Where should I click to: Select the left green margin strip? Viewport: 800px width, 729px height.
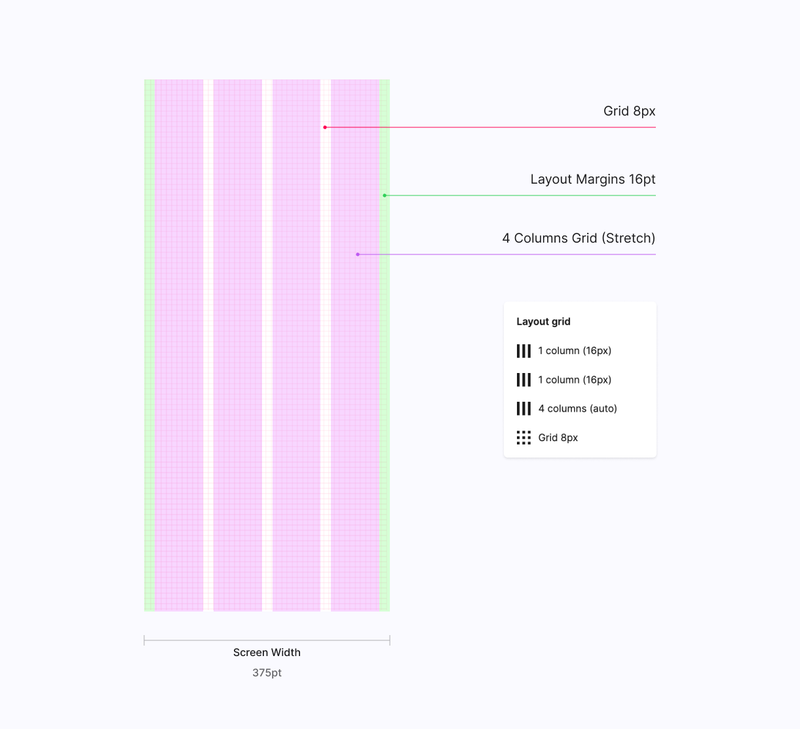(149, 345)
